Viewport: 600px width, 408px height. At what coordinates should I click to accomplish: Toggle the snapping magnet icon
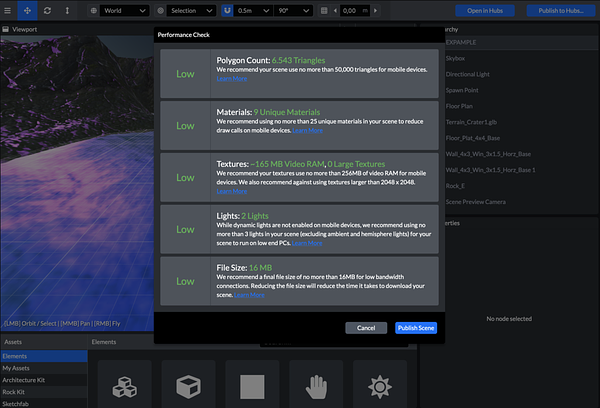pyautogui.click(x=227, y=10)
